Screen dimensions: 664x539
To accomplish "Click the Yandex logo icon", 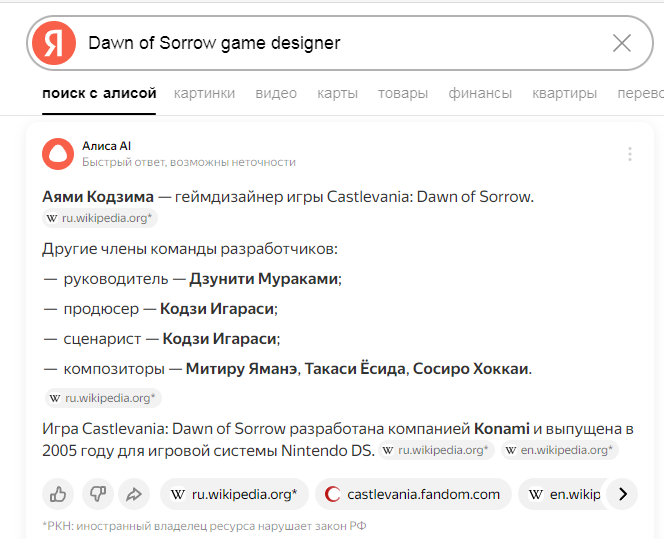I will click(x=54, y=43).
